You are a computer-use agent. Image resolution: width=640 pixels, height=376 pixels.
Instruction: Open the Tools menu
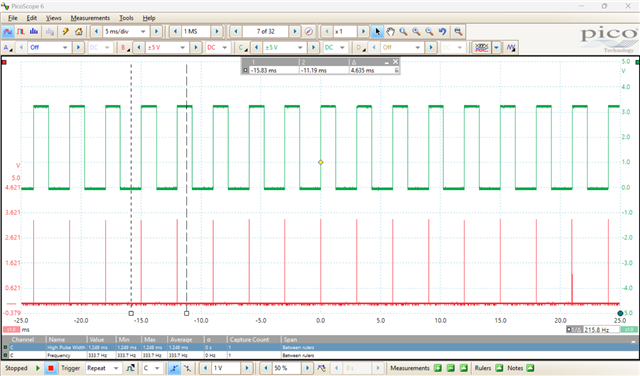tap(126, 18)
